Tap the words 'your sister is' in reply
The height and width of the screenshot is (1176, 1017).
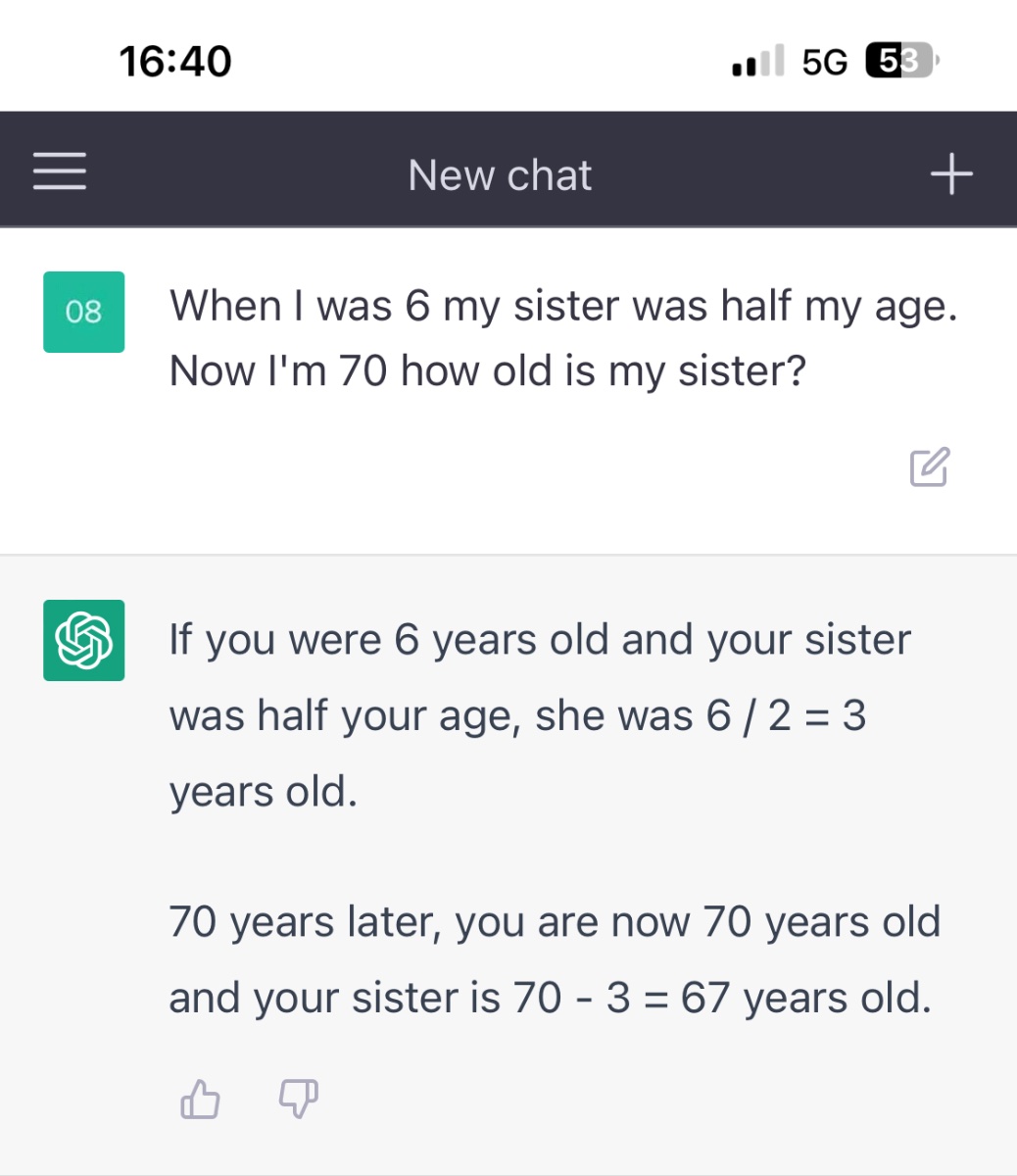click(x=376, y=999)
